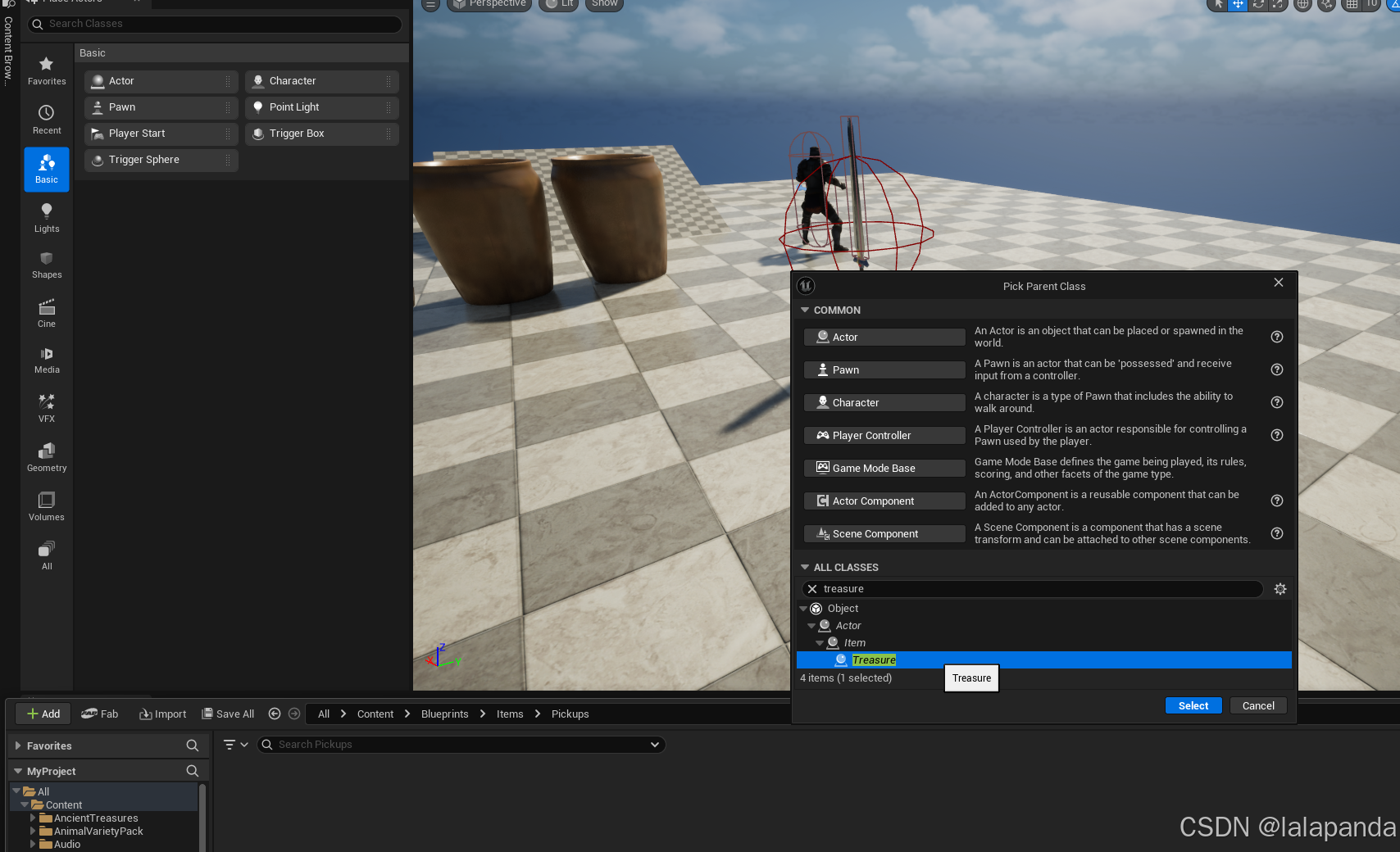Select Pawn in the Basic actors list
This screenshot has height=852, width=1400.
point(161,107)
